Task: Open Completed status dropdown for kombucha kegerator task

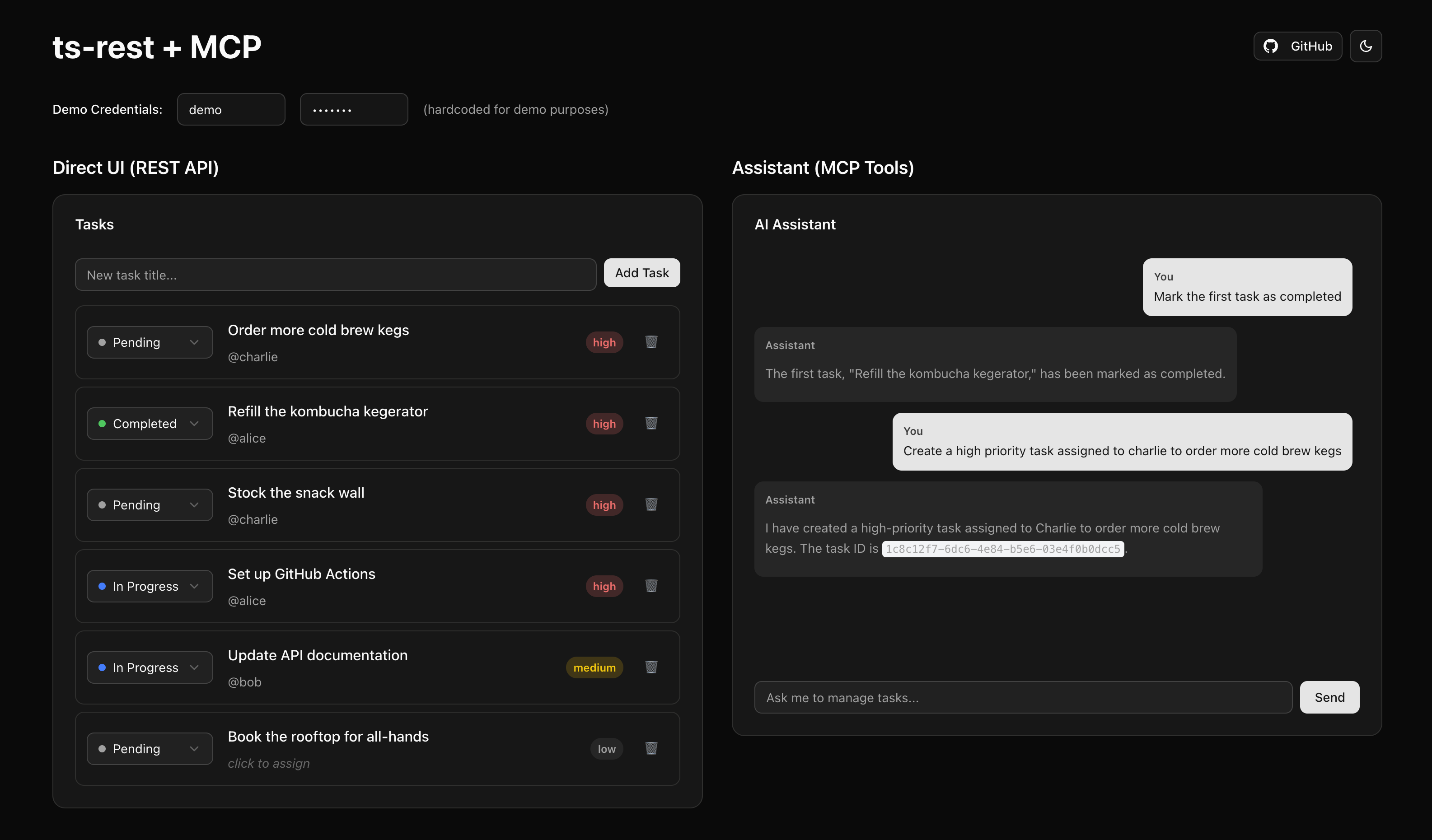Action: (x=150, y=423)
